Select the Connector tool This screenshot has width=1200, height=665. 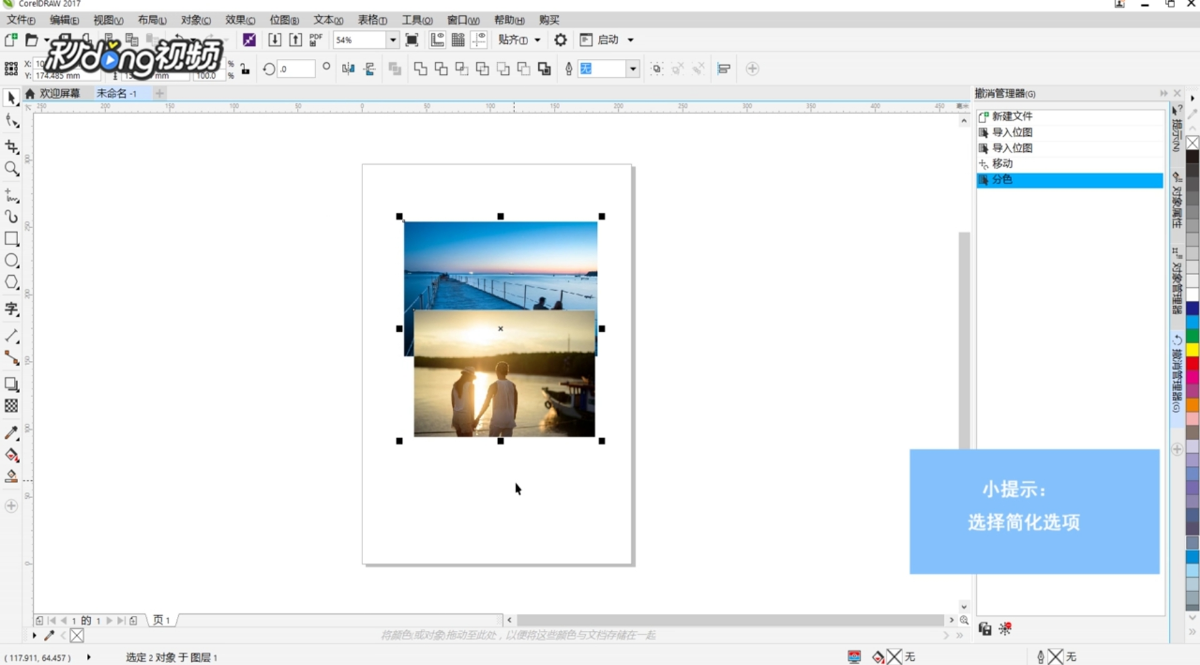click(11, 358)
